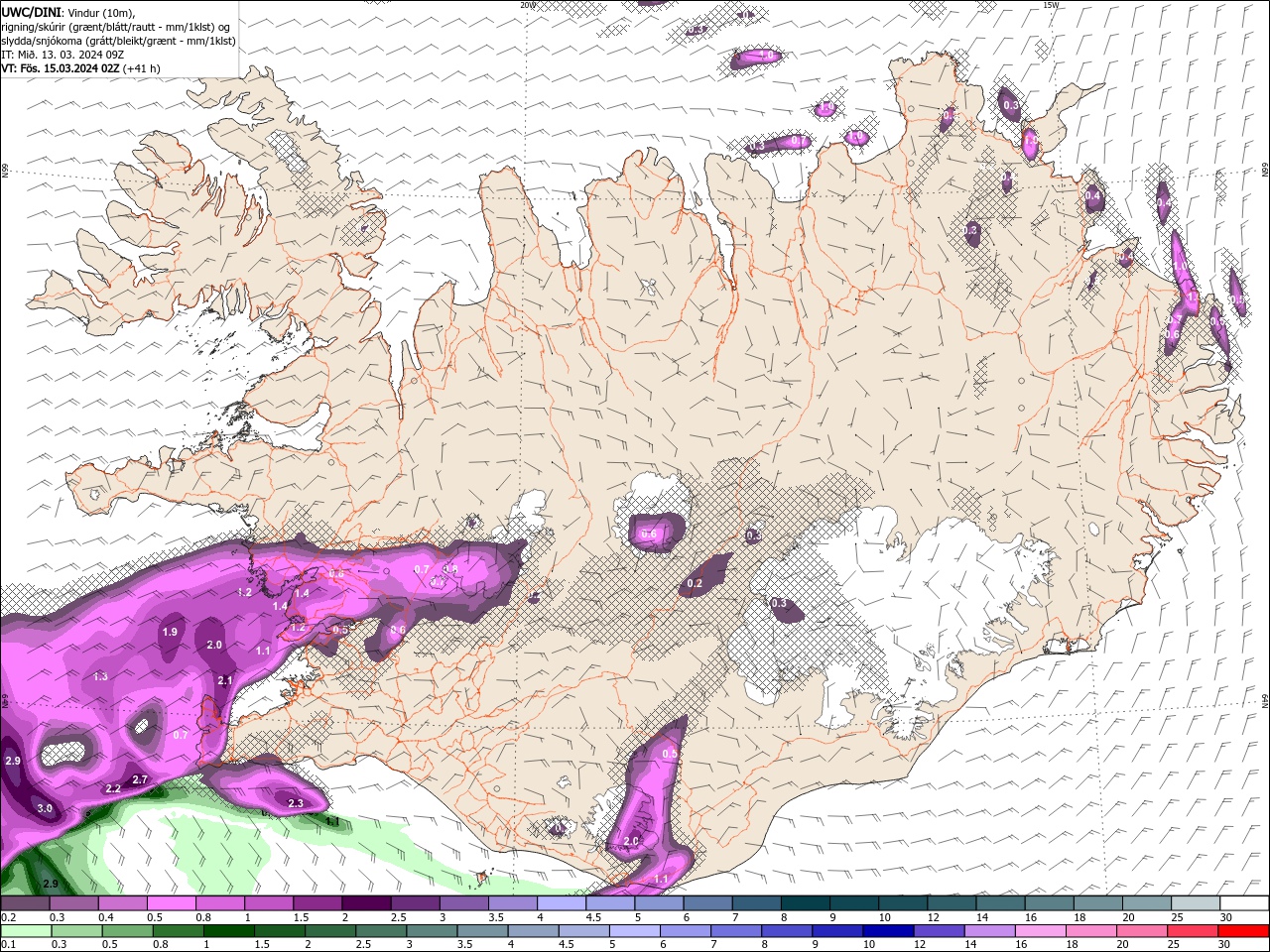Select the bright pink 0.5 swatch in top scale
Viewport: 1270px width, 952px height.
(171, 903)
